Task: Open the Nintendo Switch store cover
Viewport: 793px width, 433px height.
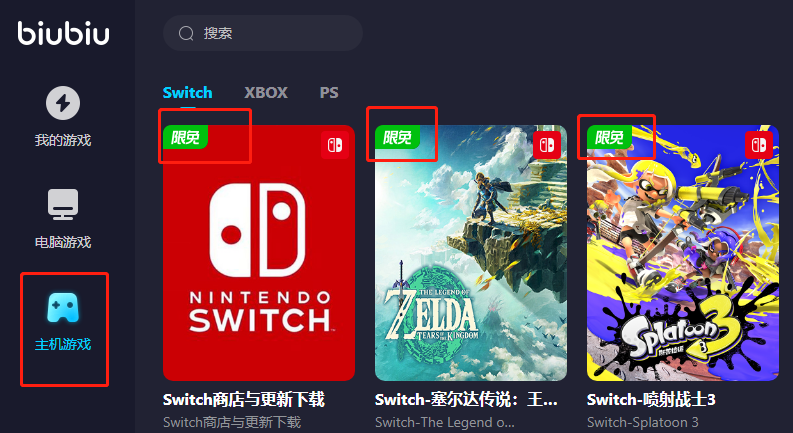Action: coord(259,253)
